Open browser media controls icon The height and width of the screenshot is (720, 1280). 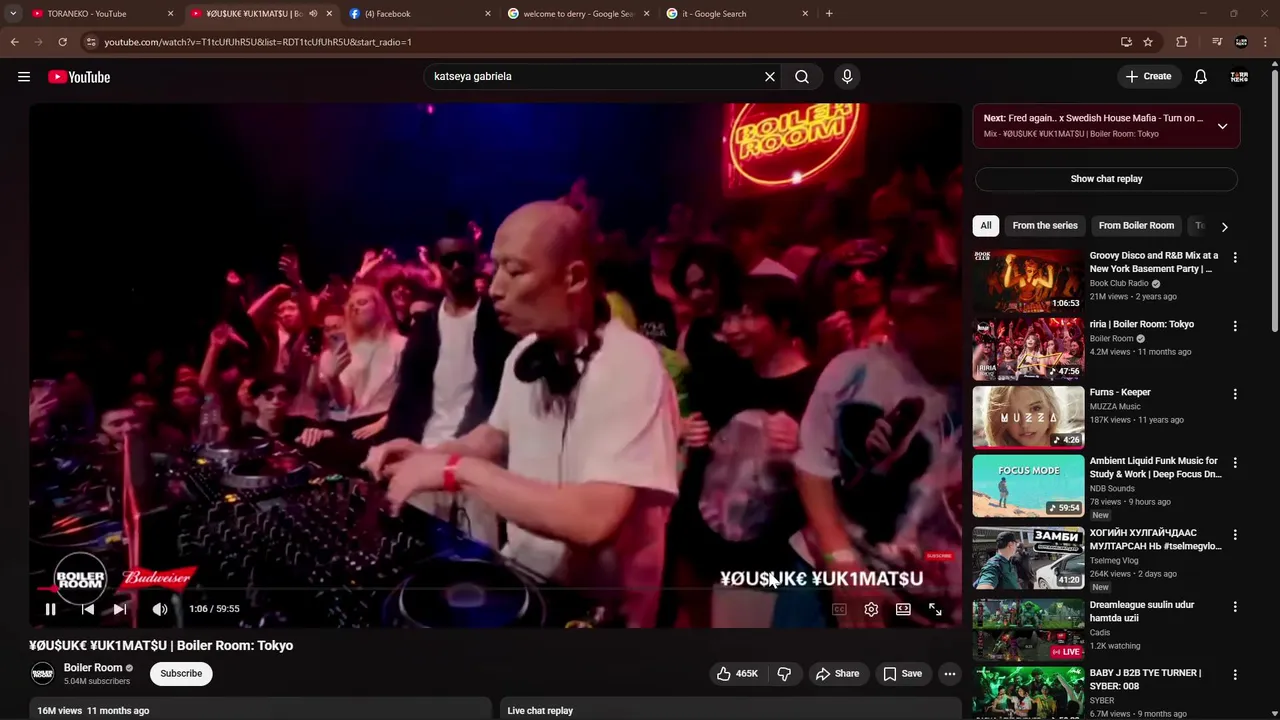click(1217, 42)
